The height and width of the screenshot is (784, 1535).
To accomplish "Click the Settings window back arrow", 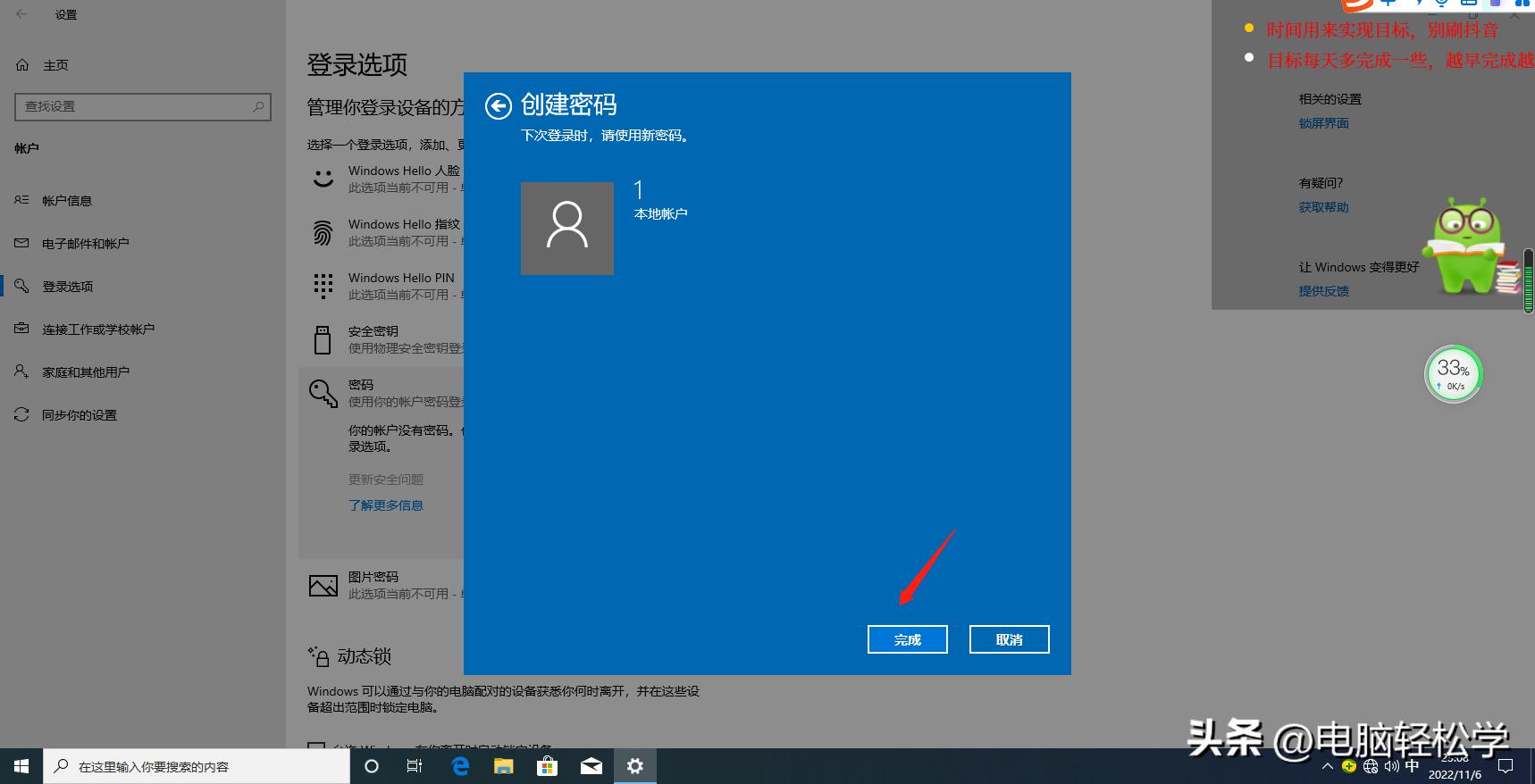I will [21, 14].
